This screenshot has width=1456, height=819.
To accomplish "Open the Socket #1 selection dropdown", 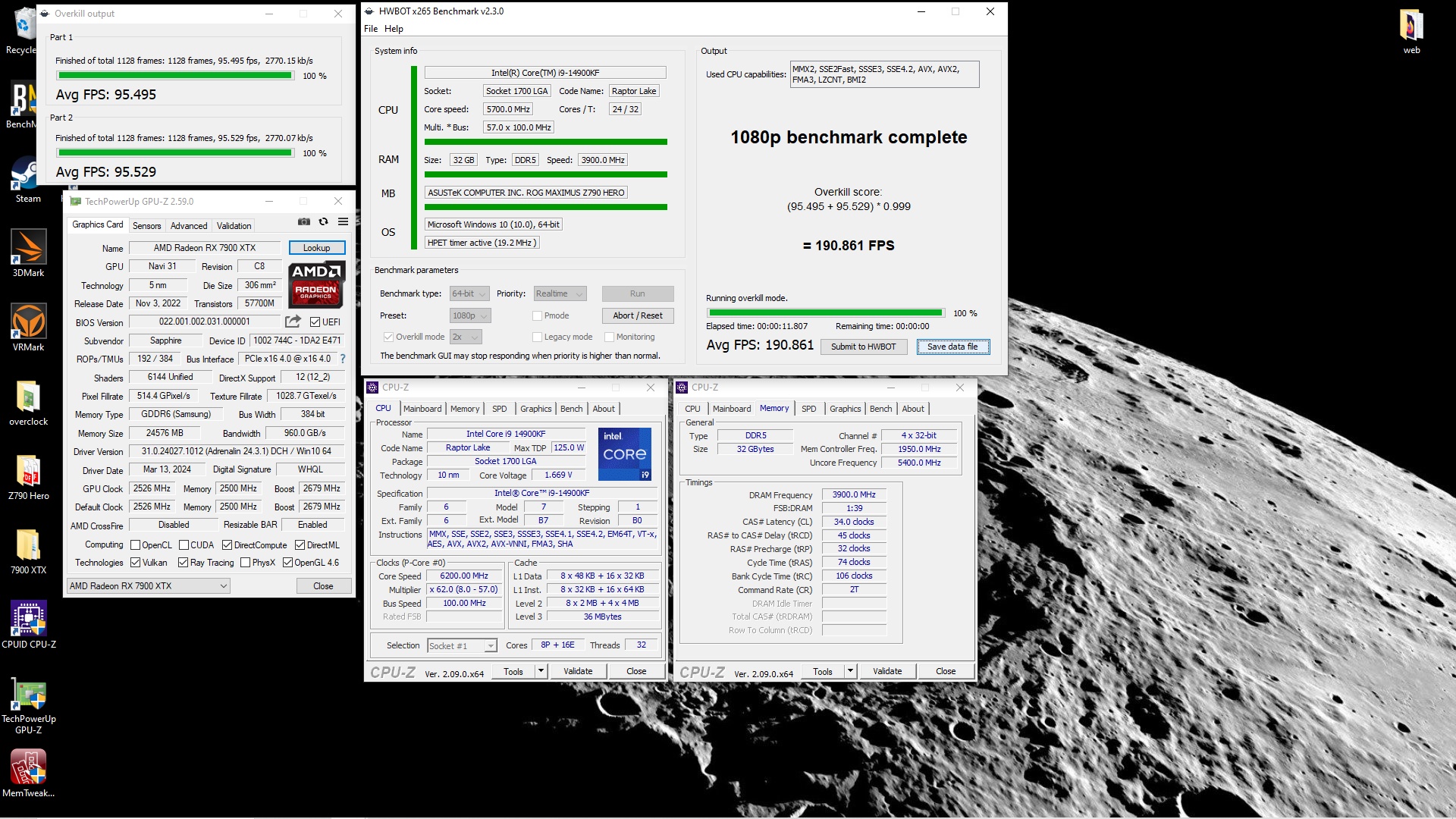I will tap(462, 646).
